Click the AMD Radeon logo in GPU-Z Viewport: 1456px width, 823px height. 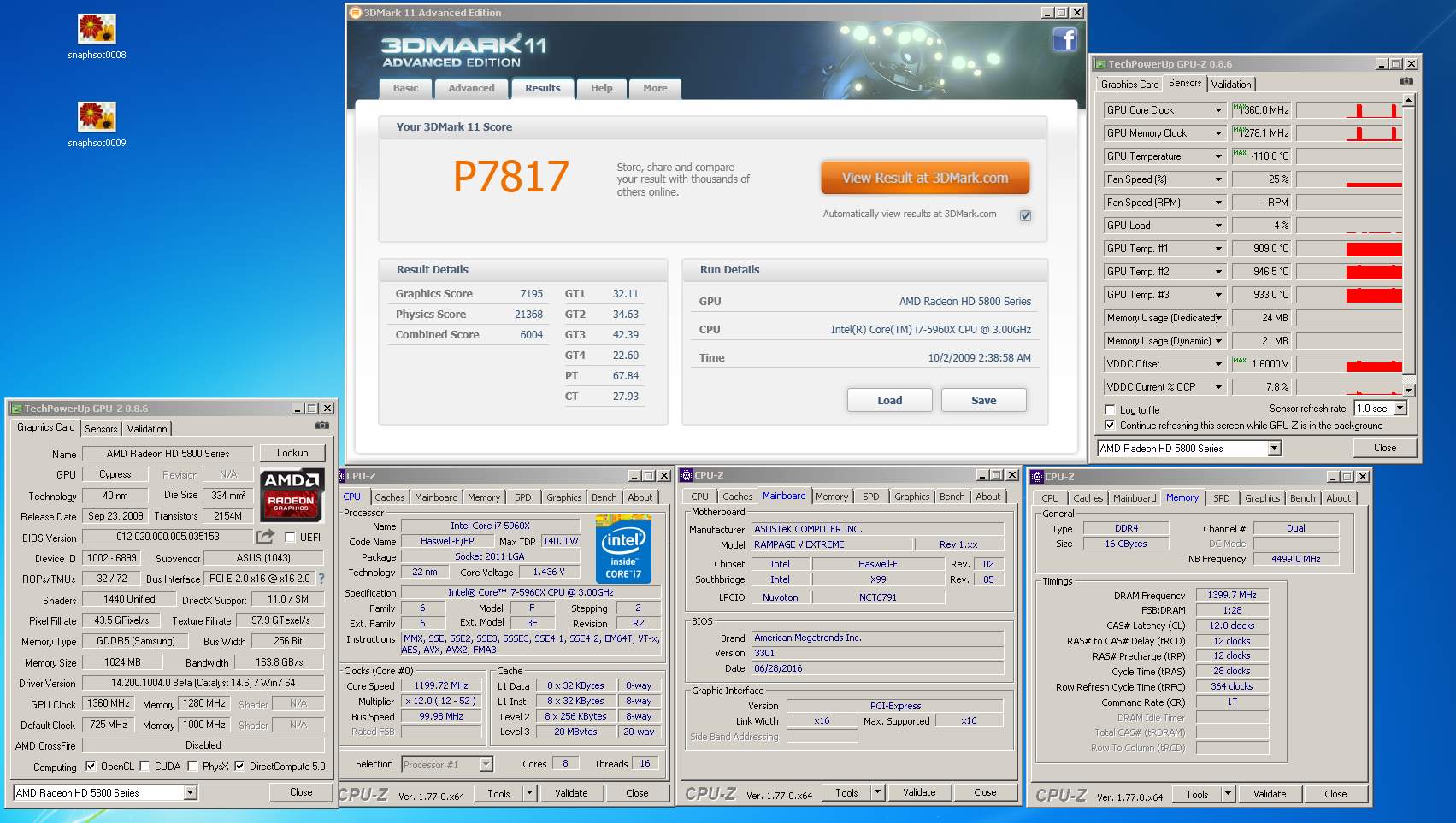291,494
